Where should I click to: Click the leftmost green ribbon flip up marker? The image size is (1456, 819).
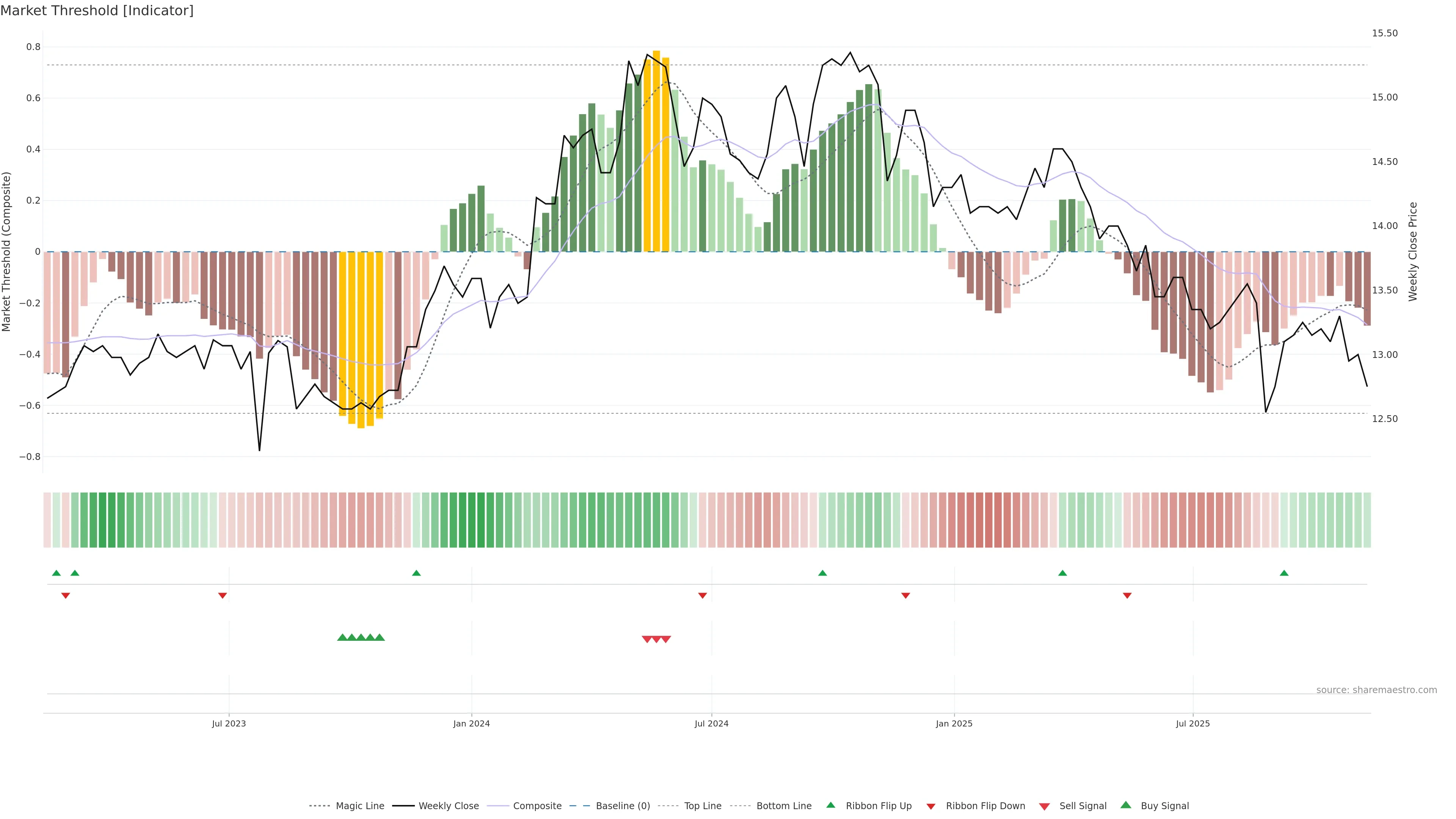coord(56,573)
